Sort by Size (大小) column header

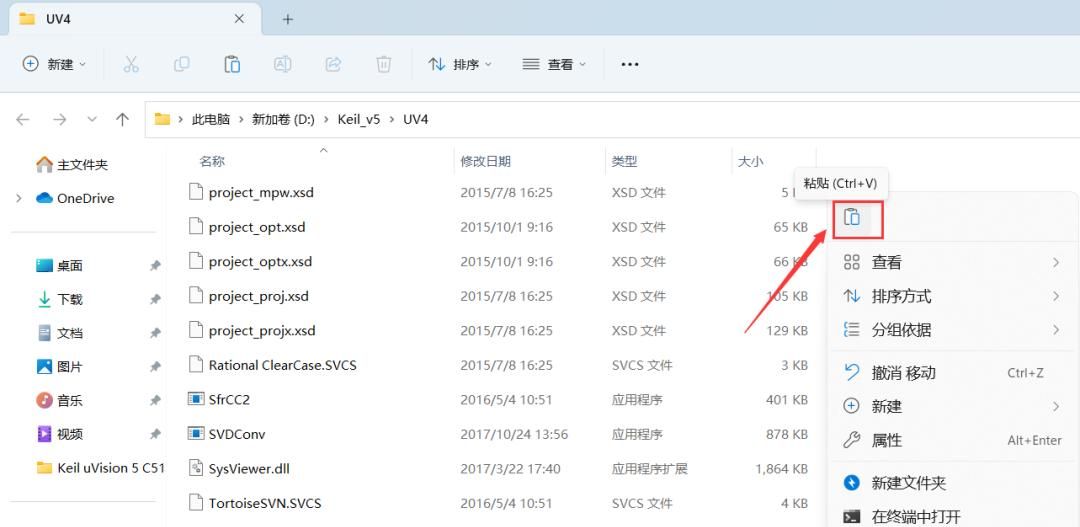pyautogui.click(x=751, y=161)
